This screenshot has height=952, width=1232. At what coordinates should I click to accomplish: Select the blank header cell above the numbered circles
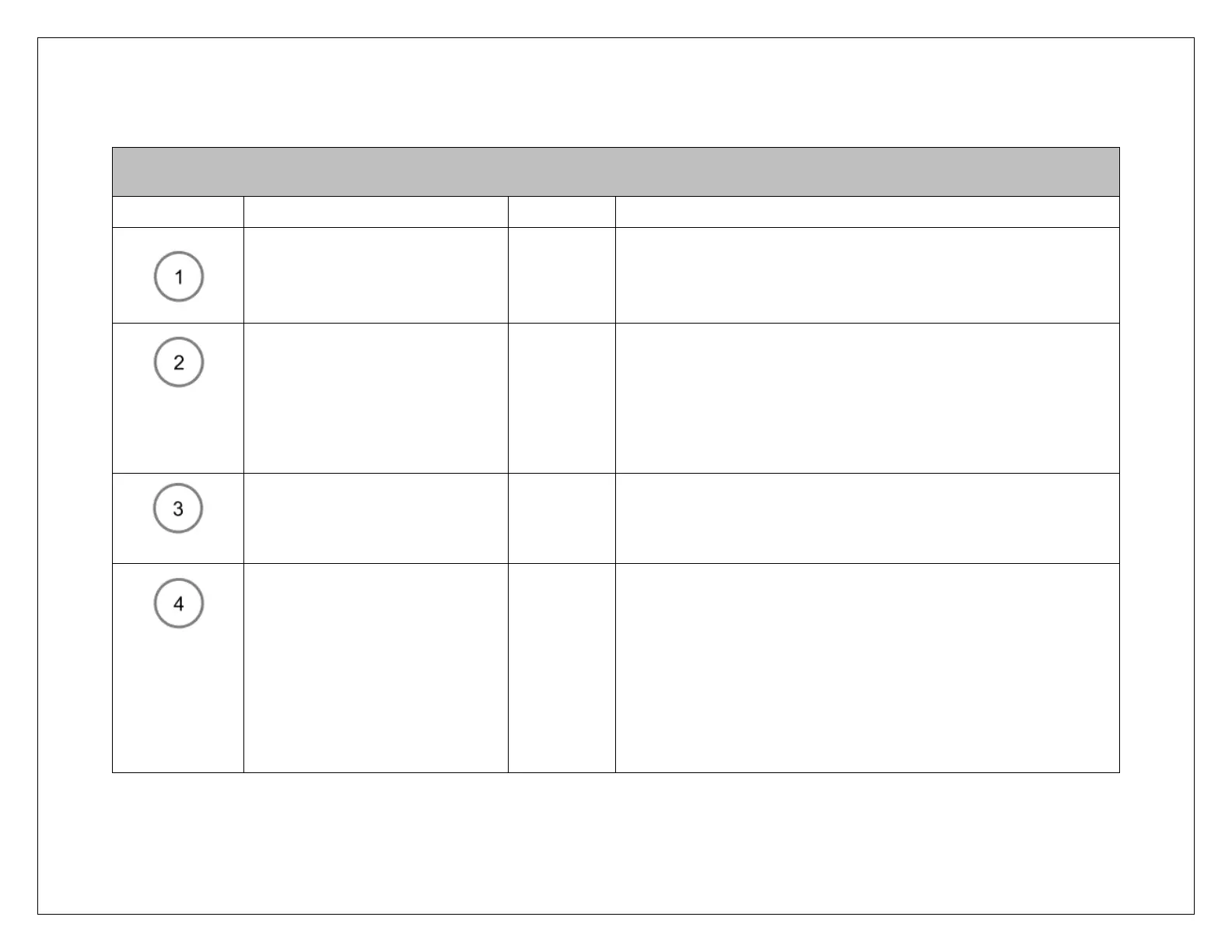click(178, 212)
